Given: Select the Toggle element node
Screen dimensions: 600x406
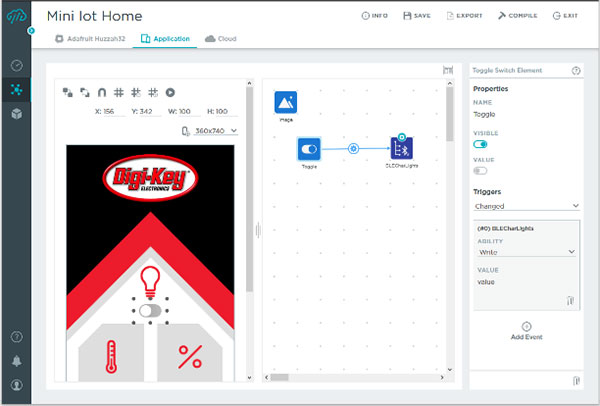Looking at the screenshot, I should [309, 149].
